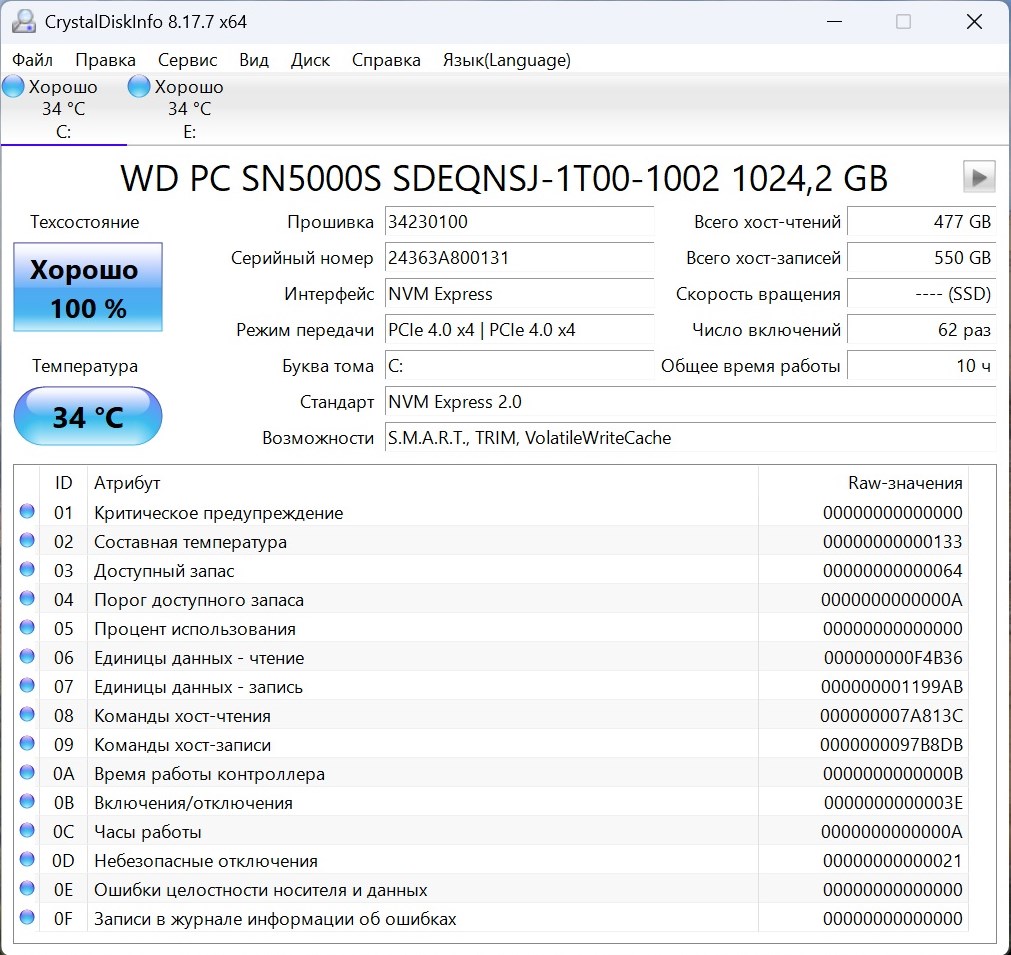Screen dimensions: 1011x955
Task: Click raw value 000000007A813C
Action: pos(891,716)
